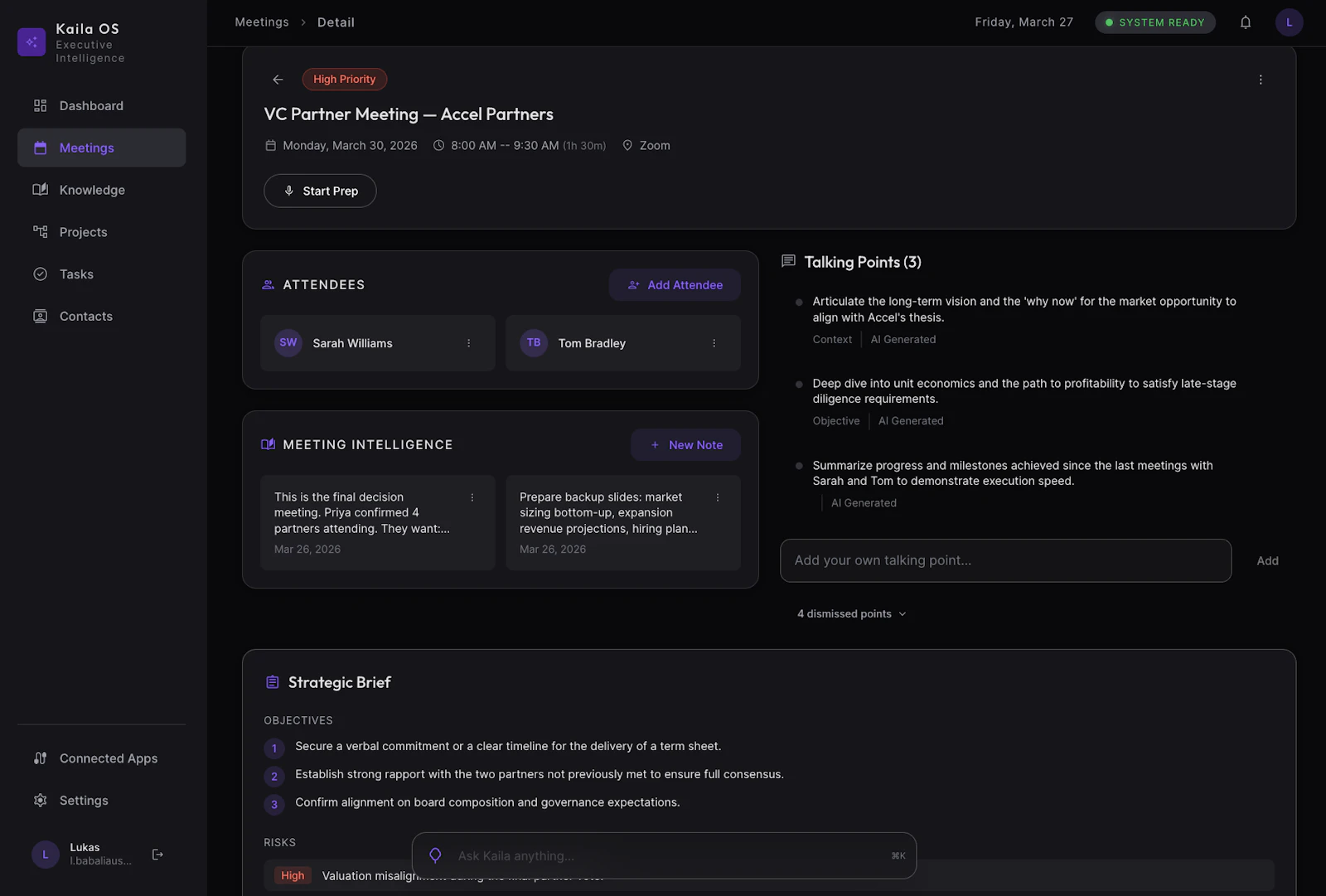1326x896 pixels.
Task: Open Tom Bradley attendee options menu
Action: click(714, 343)
